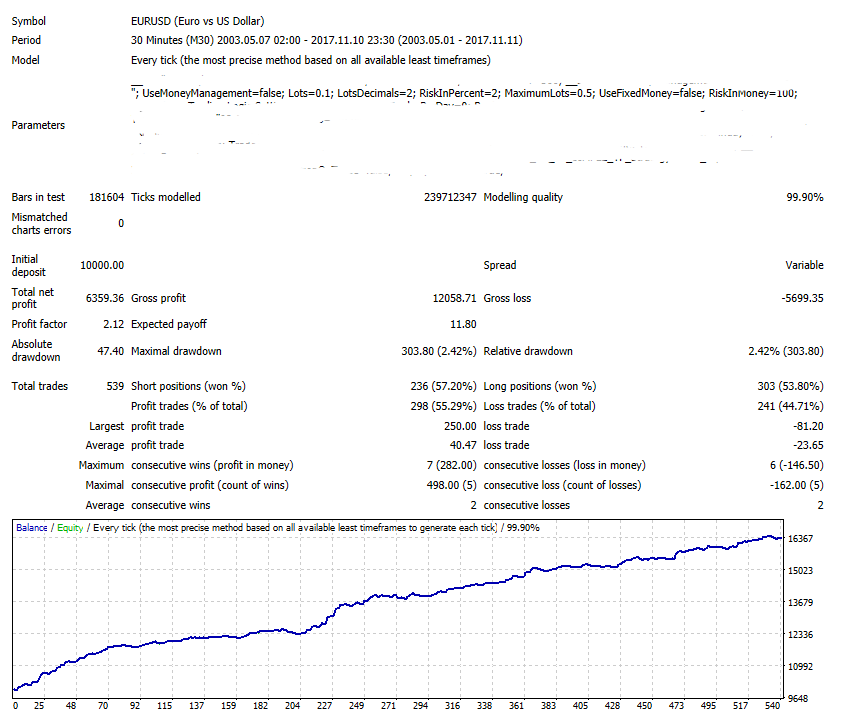The image size is (841, 718).
Task: Click the 'Maximal drawdown' label
Action: (176, 351)
